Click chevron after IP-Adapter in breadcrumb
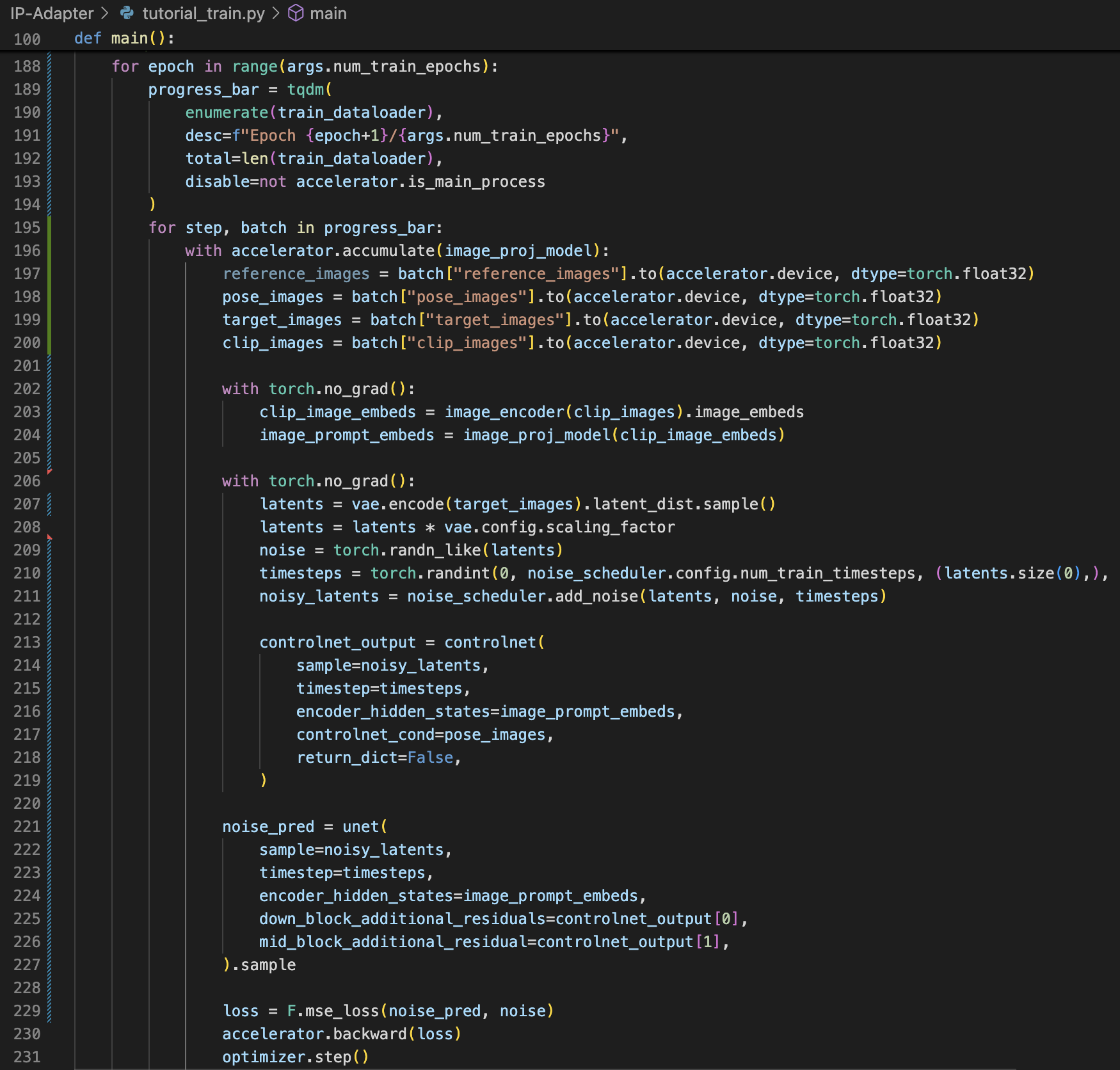 tap(105, 13)
